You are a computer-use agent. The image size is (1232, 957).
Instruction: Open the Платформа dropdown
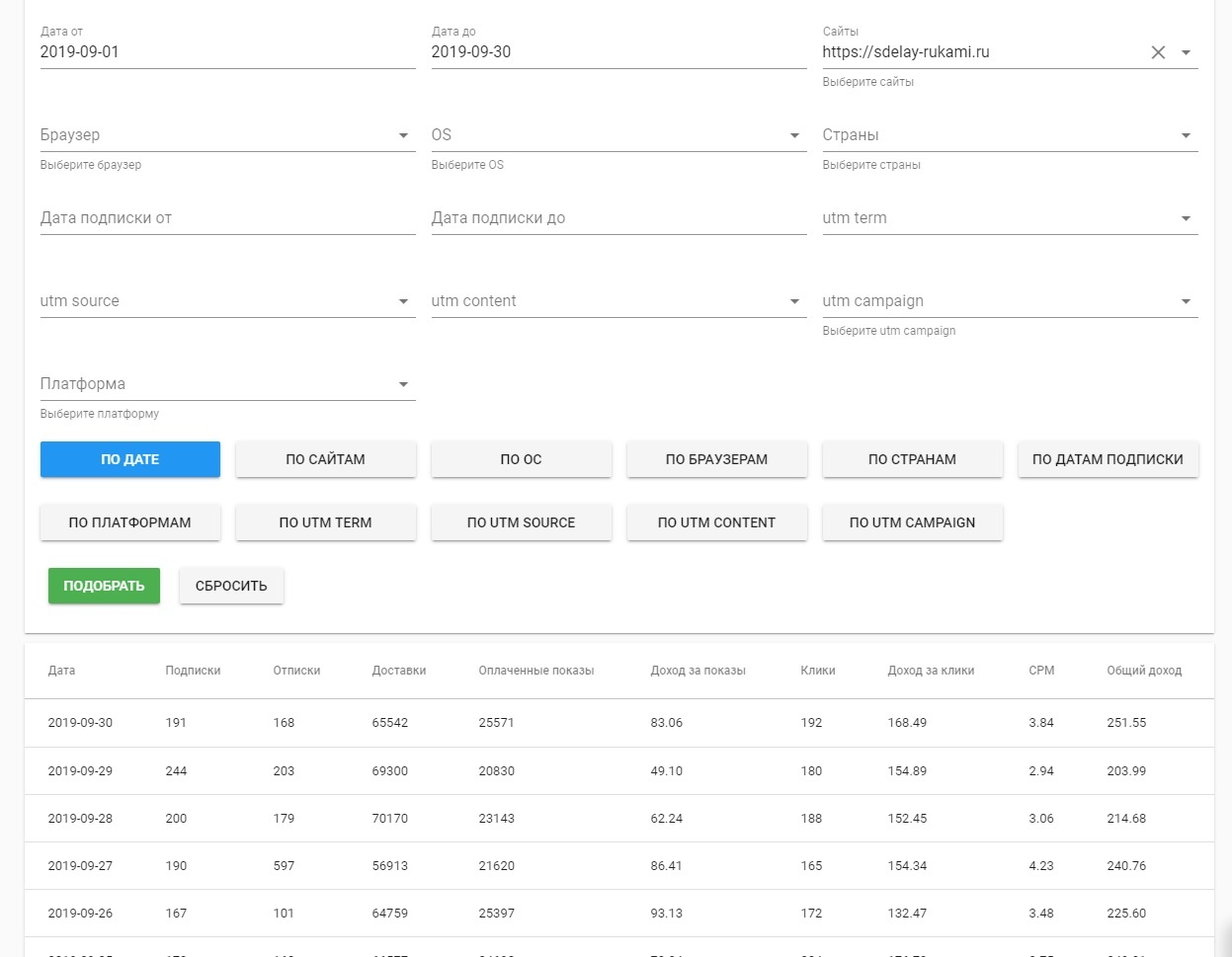click(403, 384)
